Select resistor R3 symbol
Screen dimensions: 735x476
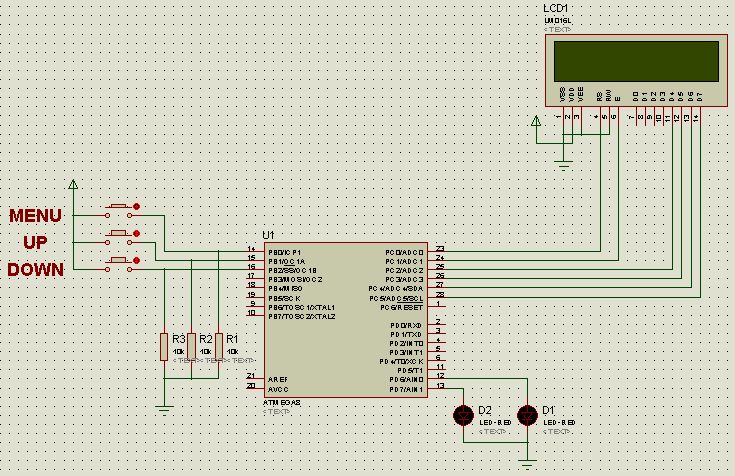point(164,347)
